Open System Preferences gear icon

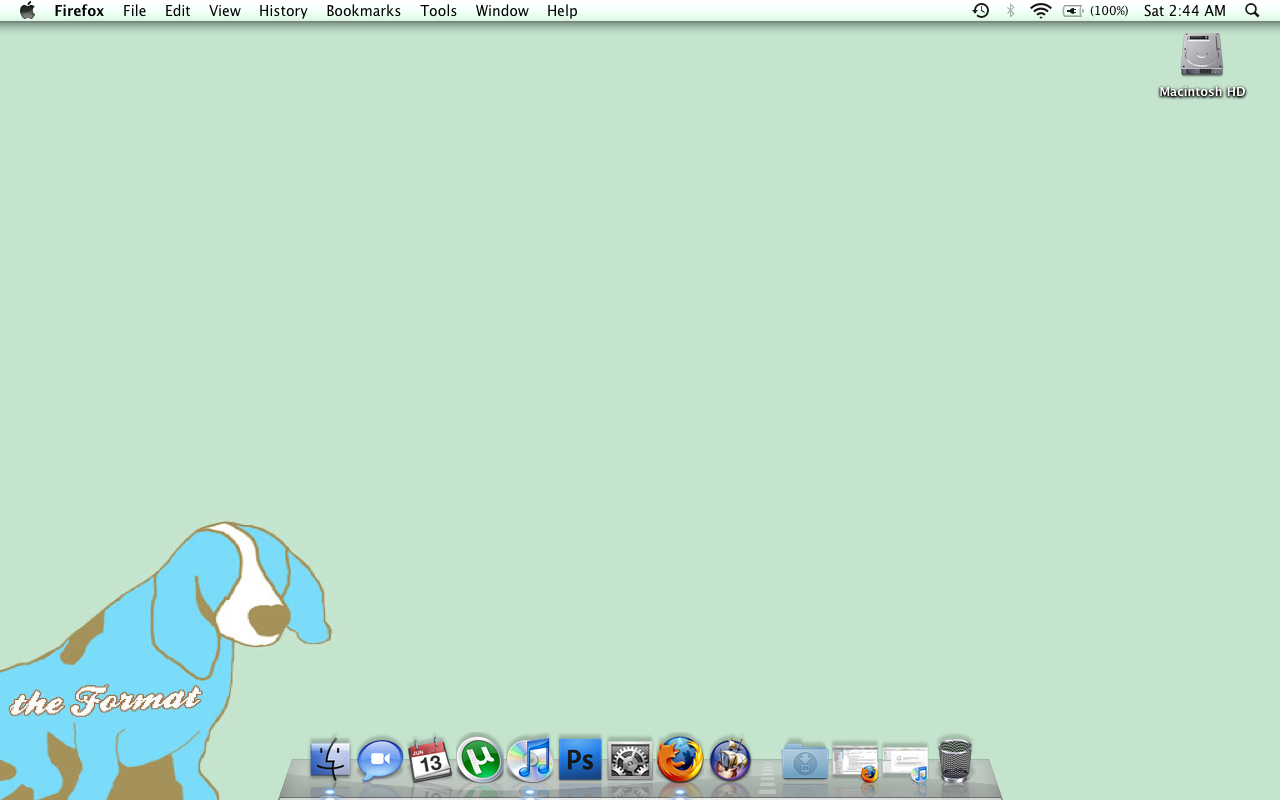(x=630, y=761)
